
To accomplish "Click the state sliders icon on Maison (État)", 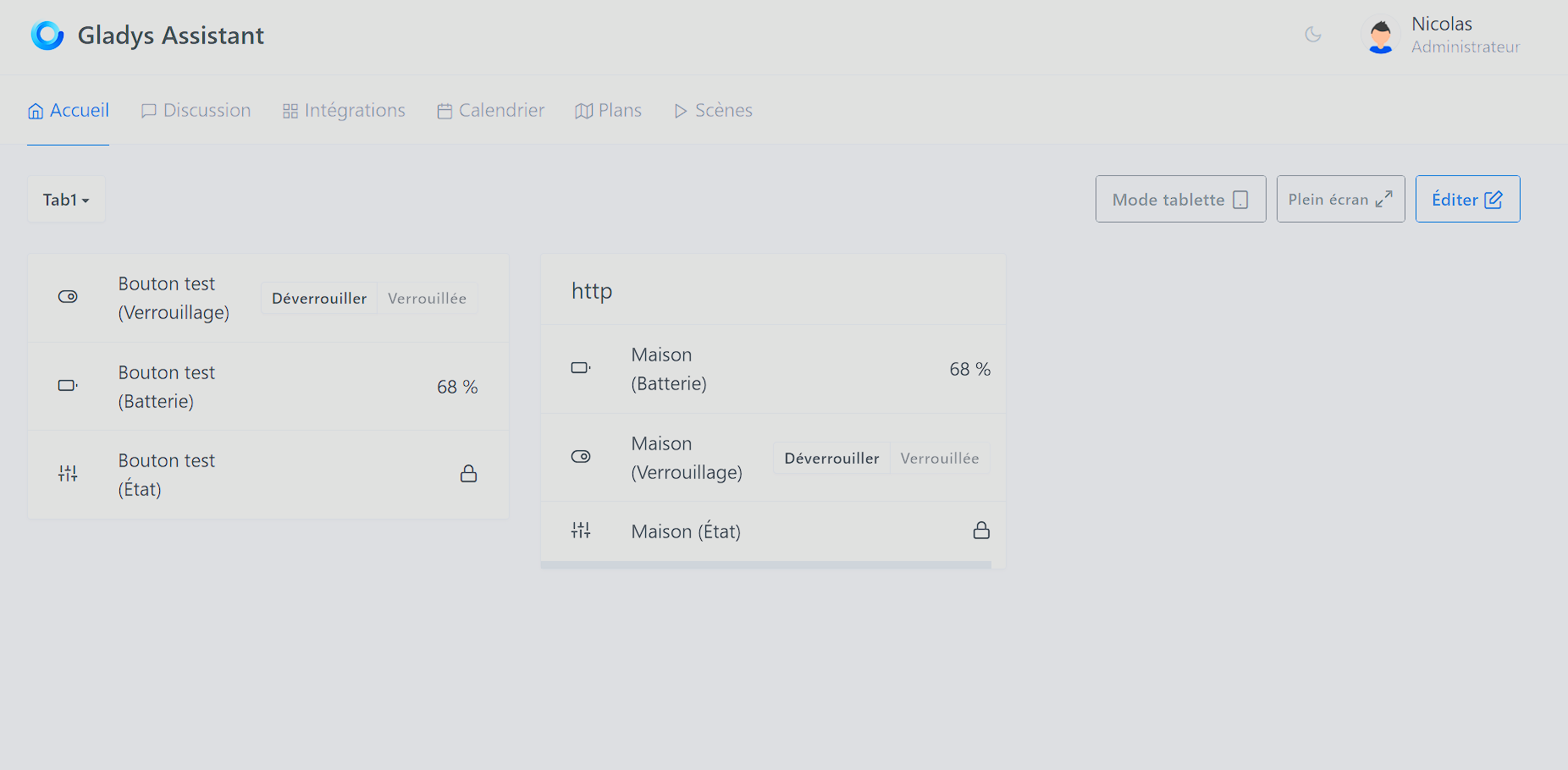I will 581,530.
